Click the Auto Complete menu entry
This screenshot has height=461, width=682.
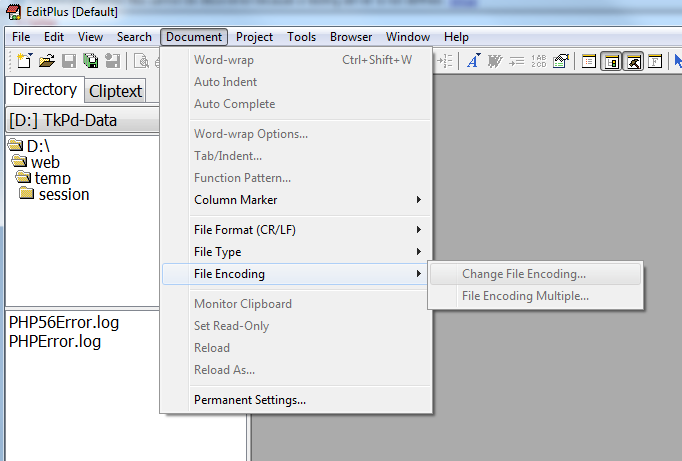(x=296, y=104)
